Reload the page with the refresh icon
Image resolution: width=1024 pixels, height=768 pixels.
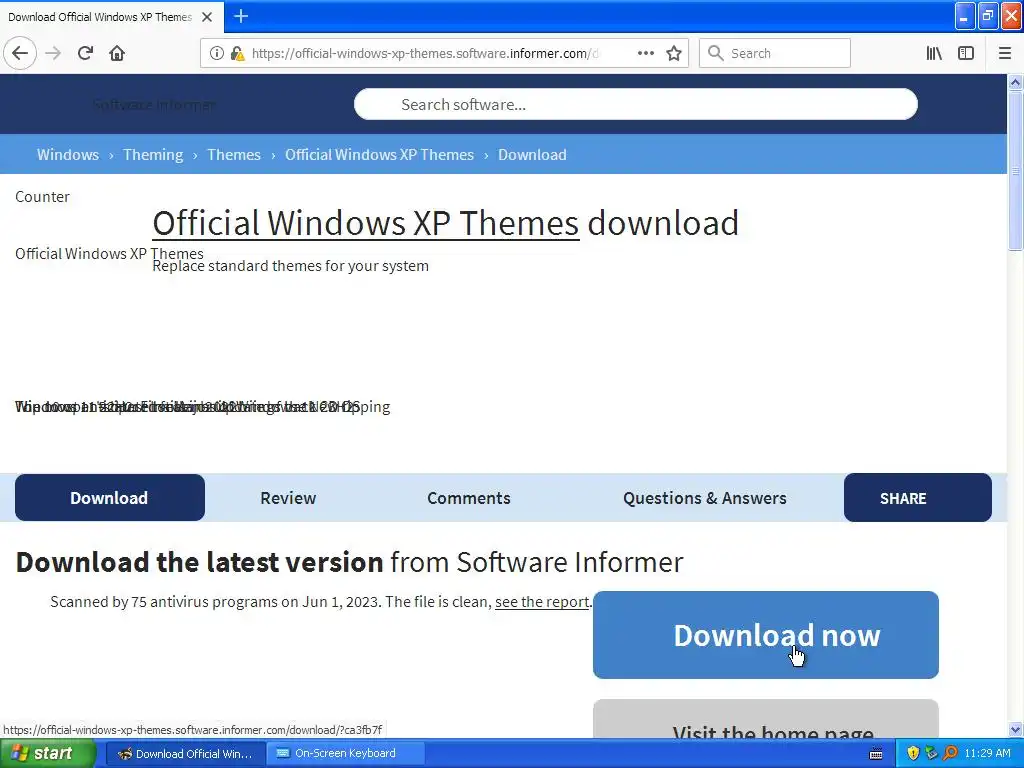click(x=85, y=53)
